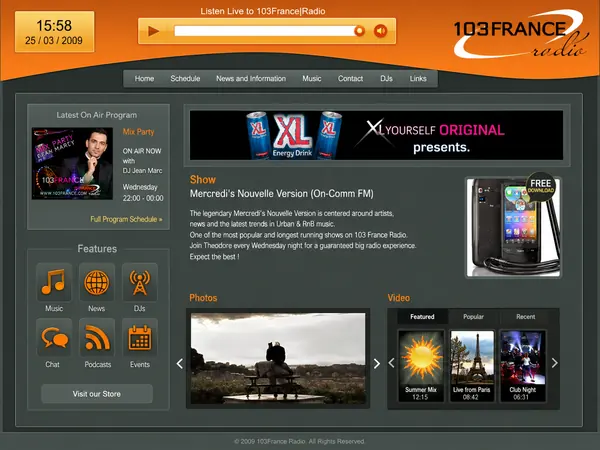
Task: Click the orange Show heading
Action: [x=203, y=179]
